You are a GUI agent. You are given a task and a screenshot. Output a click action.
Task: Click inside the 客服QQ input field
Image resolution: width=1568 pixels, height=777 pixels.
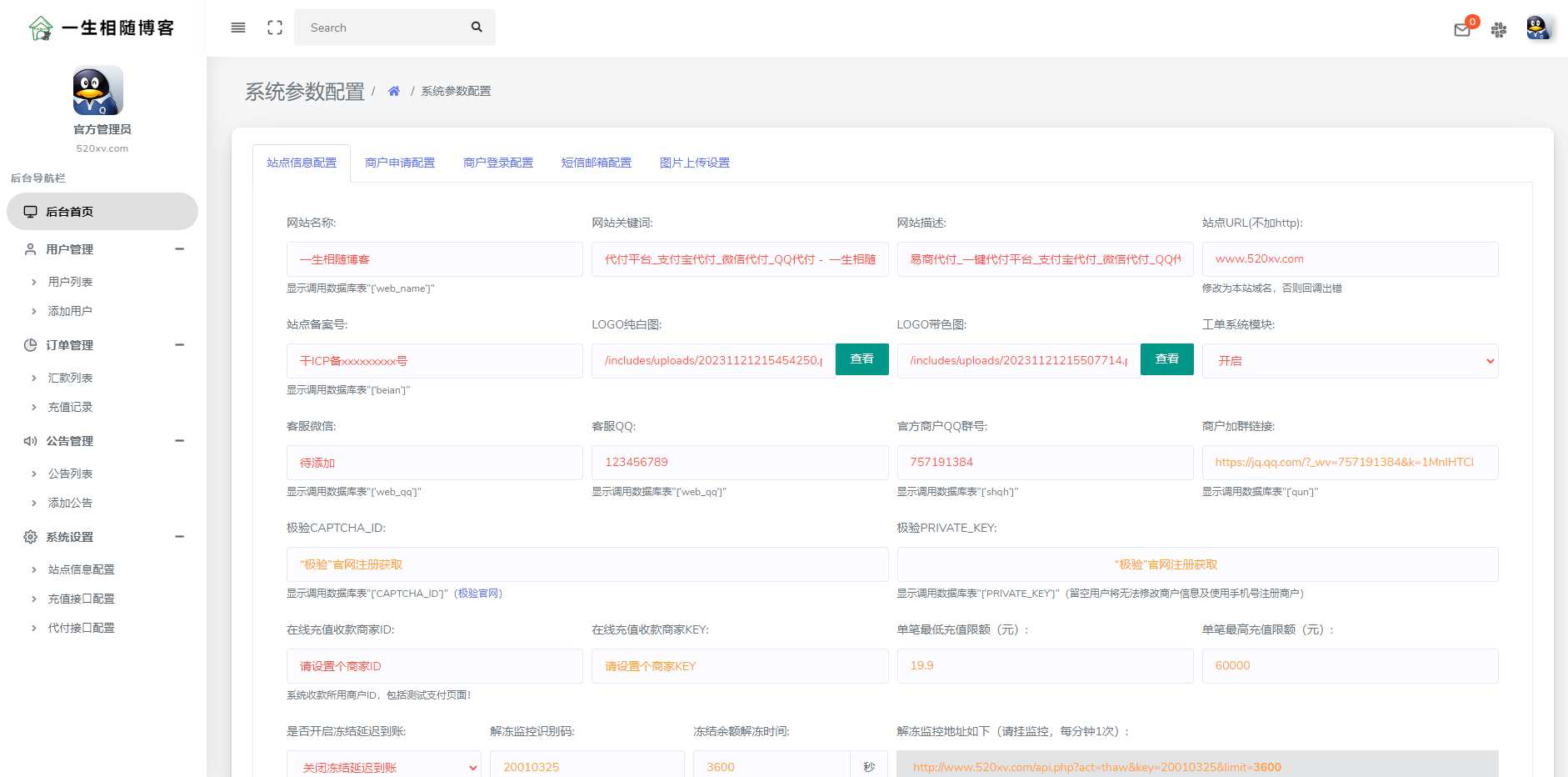(739, 462)
